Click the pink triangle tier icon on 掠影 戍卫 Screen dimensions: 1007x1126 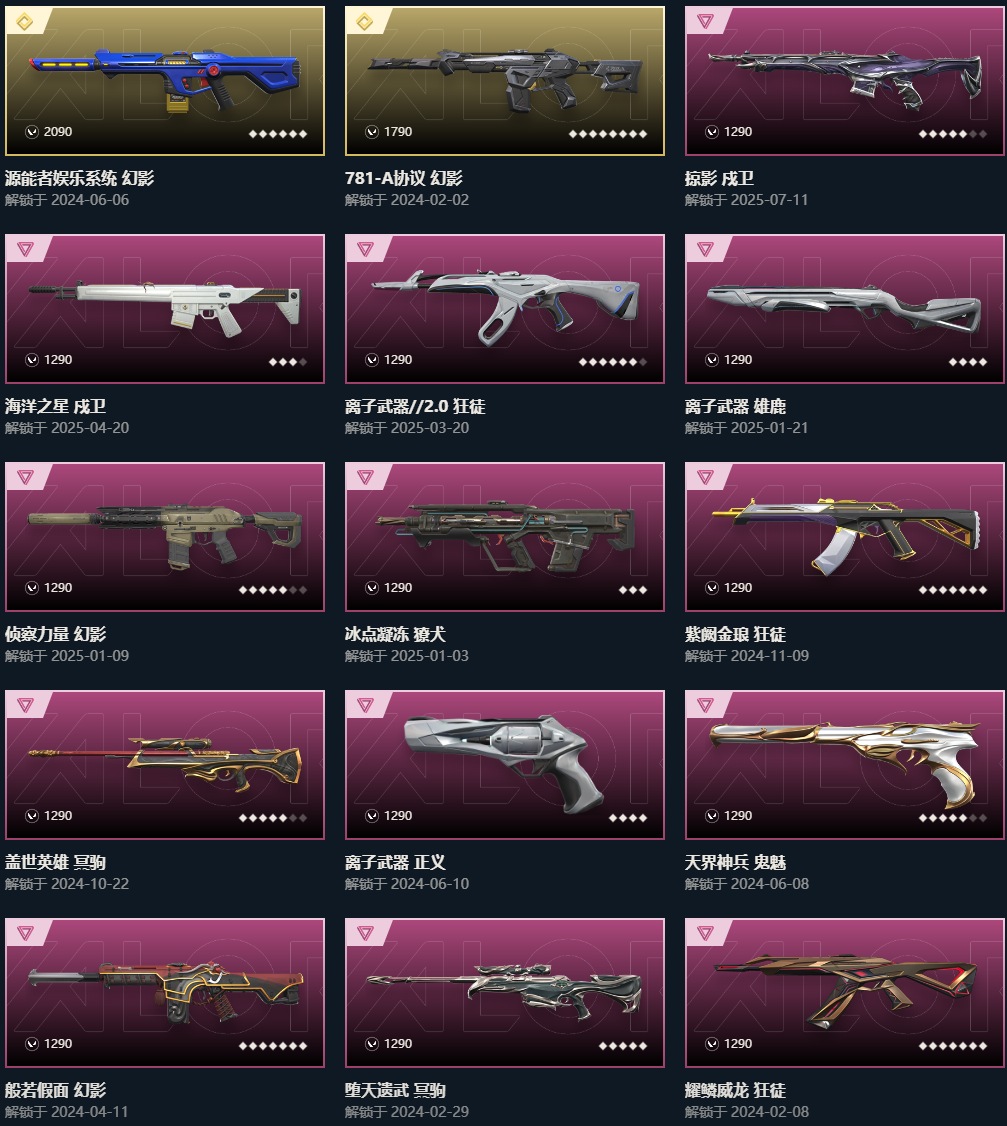pyautogui.click(x=705, y=22)
